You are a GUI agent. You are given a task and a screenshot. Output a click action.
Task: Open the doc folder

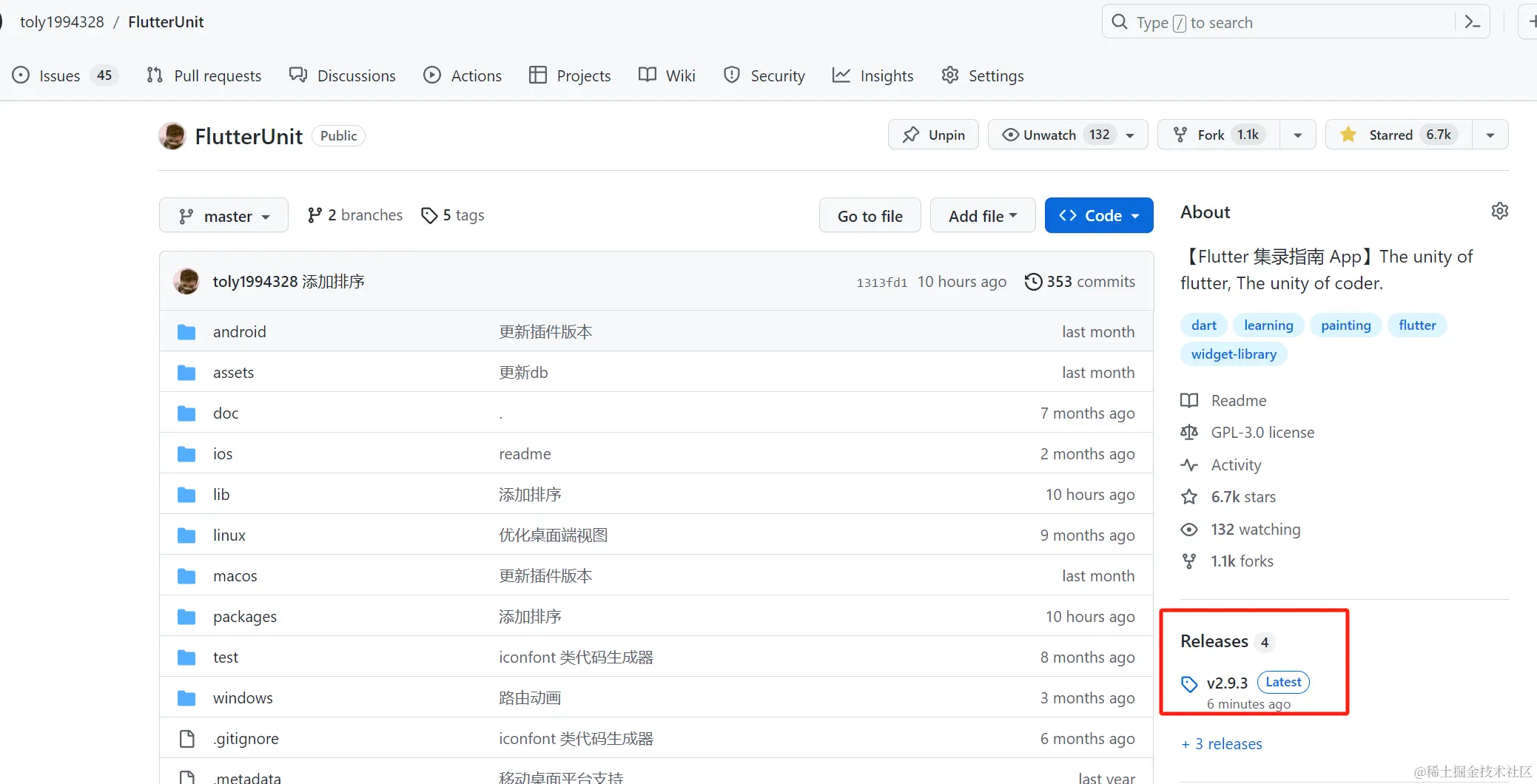(x=226, y=413)
